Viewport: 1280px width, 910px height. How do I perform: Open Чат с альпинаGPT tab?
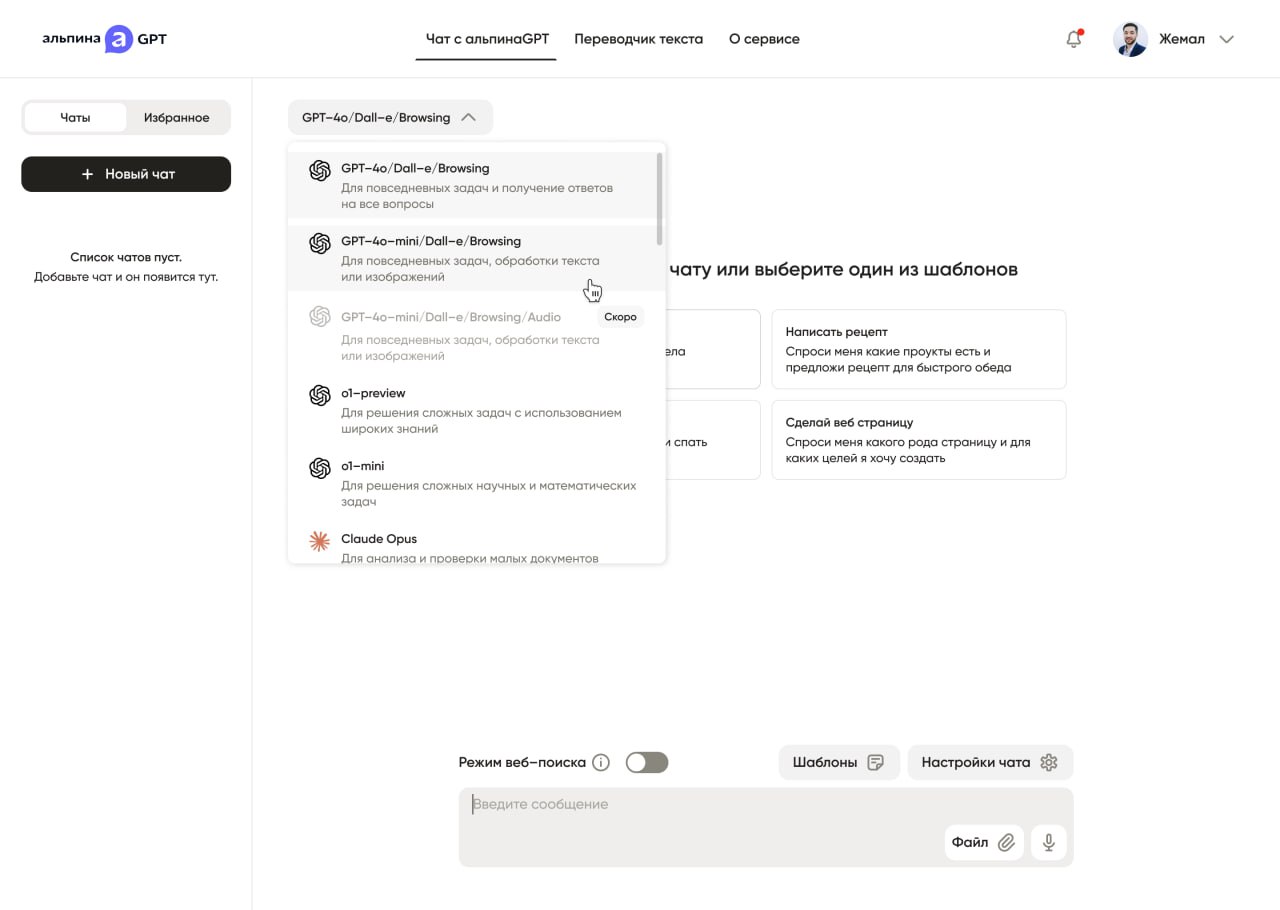pyautogui.click(x=487, y=39)
